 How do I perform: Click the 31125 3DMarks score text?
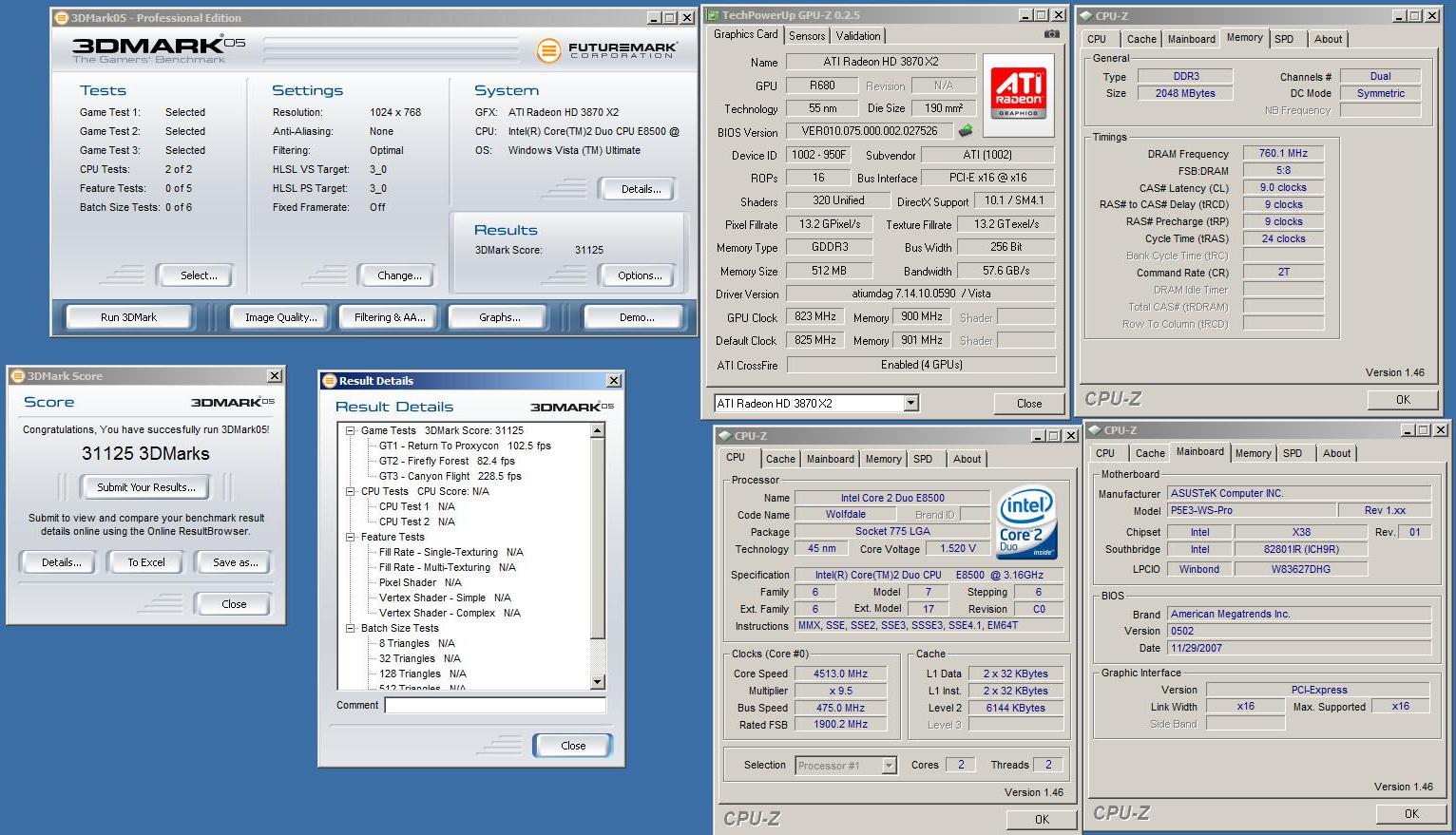tap(145, 453)
